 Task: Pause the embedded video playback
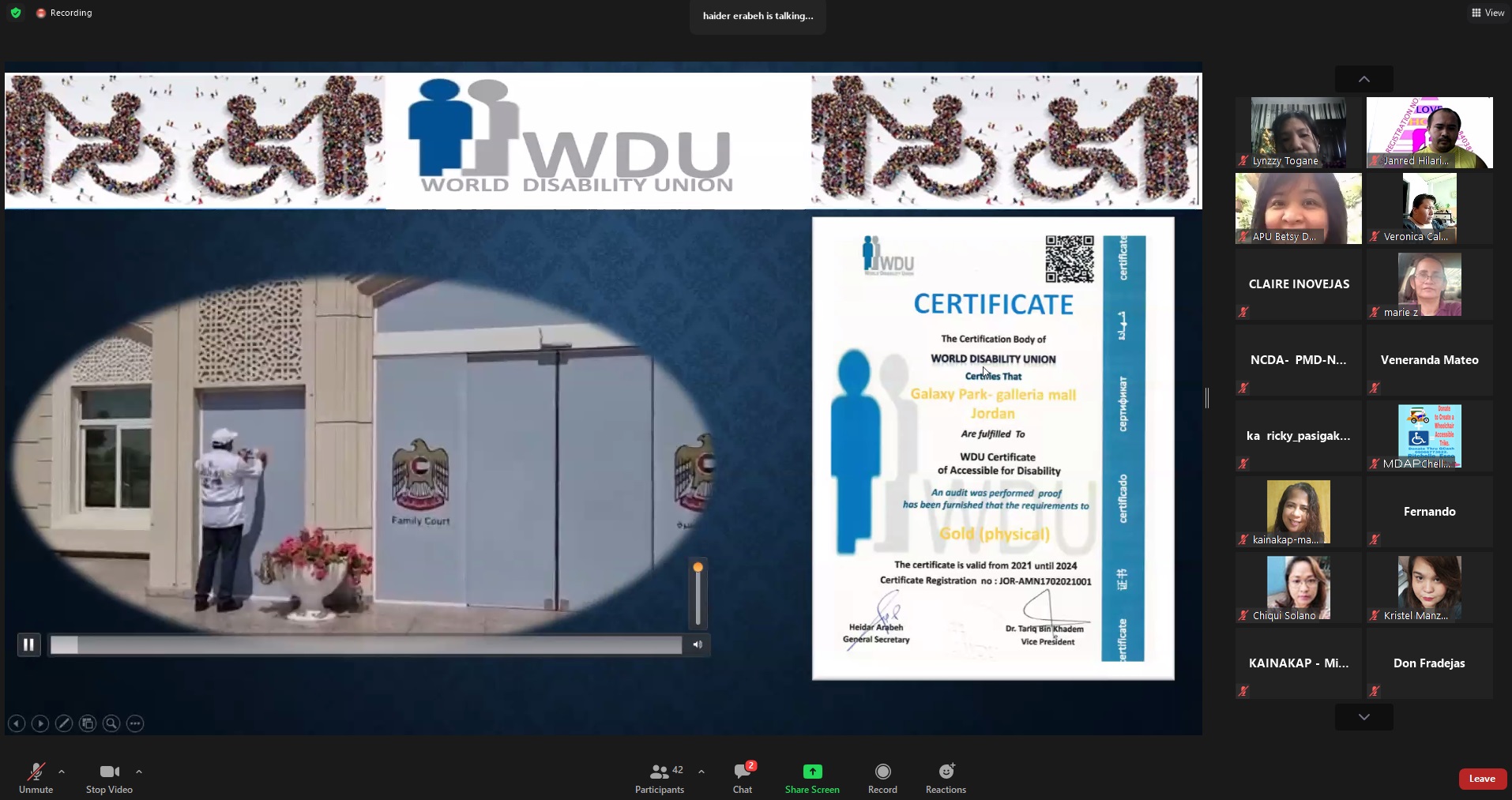tap(28, 644)
